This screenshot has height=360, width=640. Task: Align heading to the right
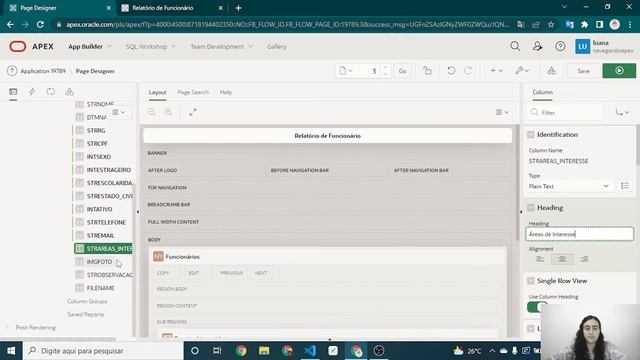pos(584,259)
